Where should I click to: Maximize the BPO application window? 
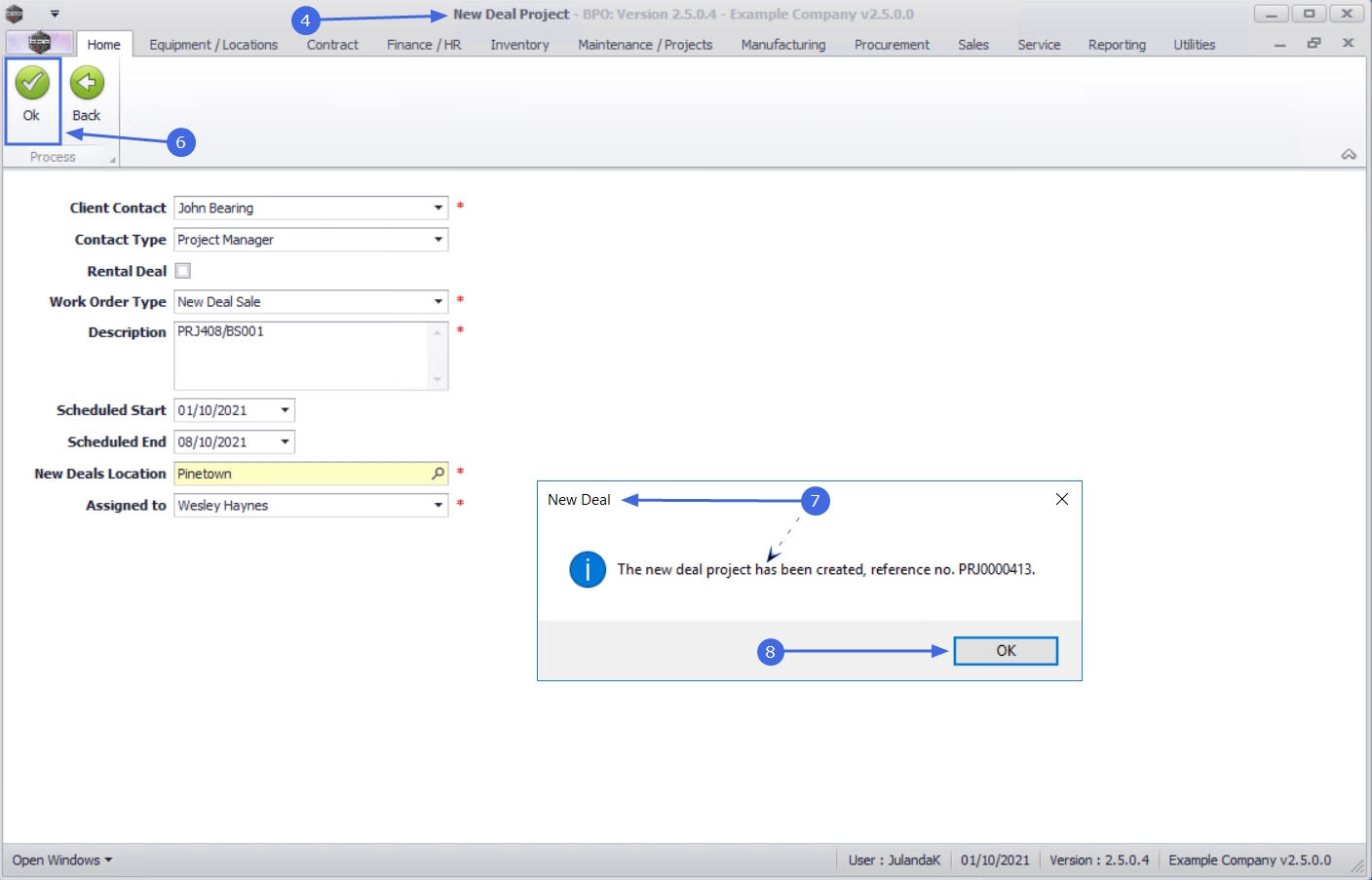(x=1309, y=14)
